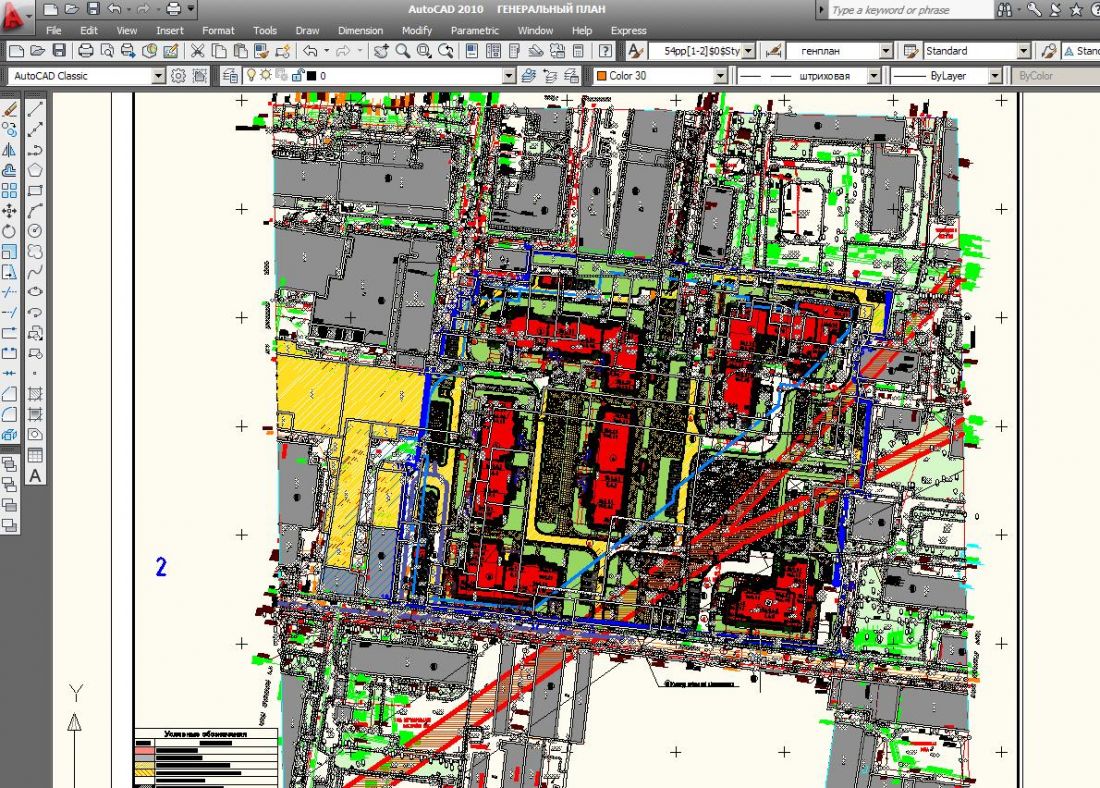Open the Parametric menu
This screenshot has width=1100, height=788.
475,30
